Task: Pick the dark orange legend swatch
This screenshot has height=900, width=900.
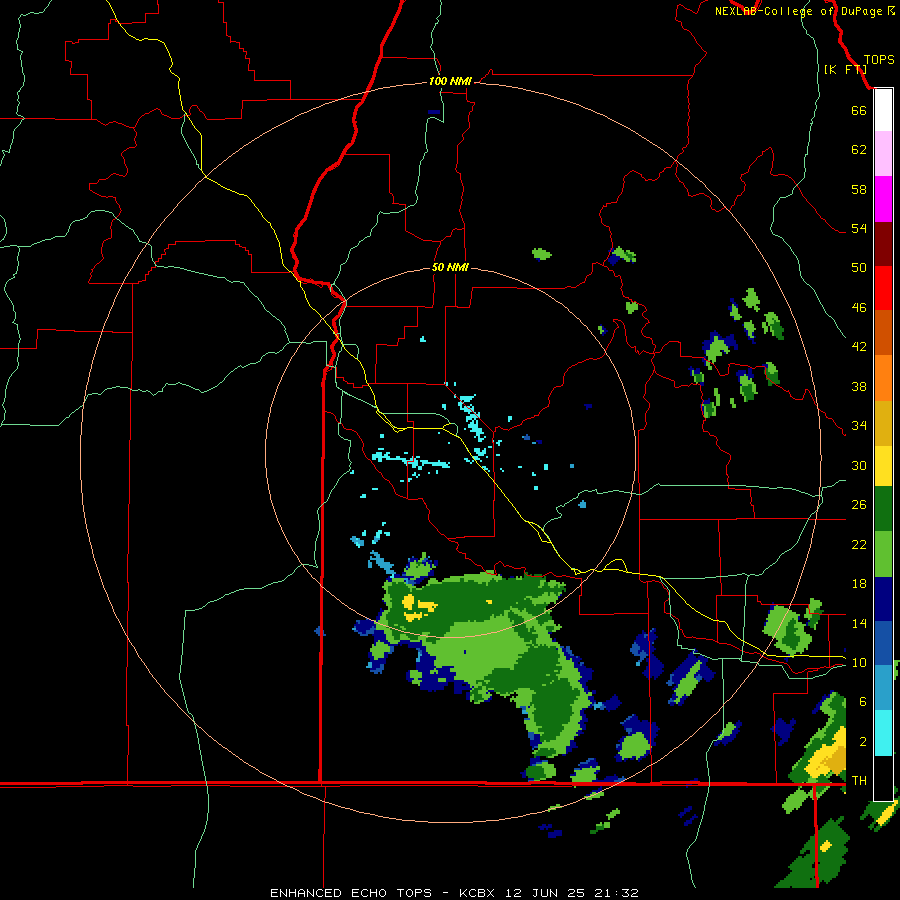Action: [x=883, y=332]
